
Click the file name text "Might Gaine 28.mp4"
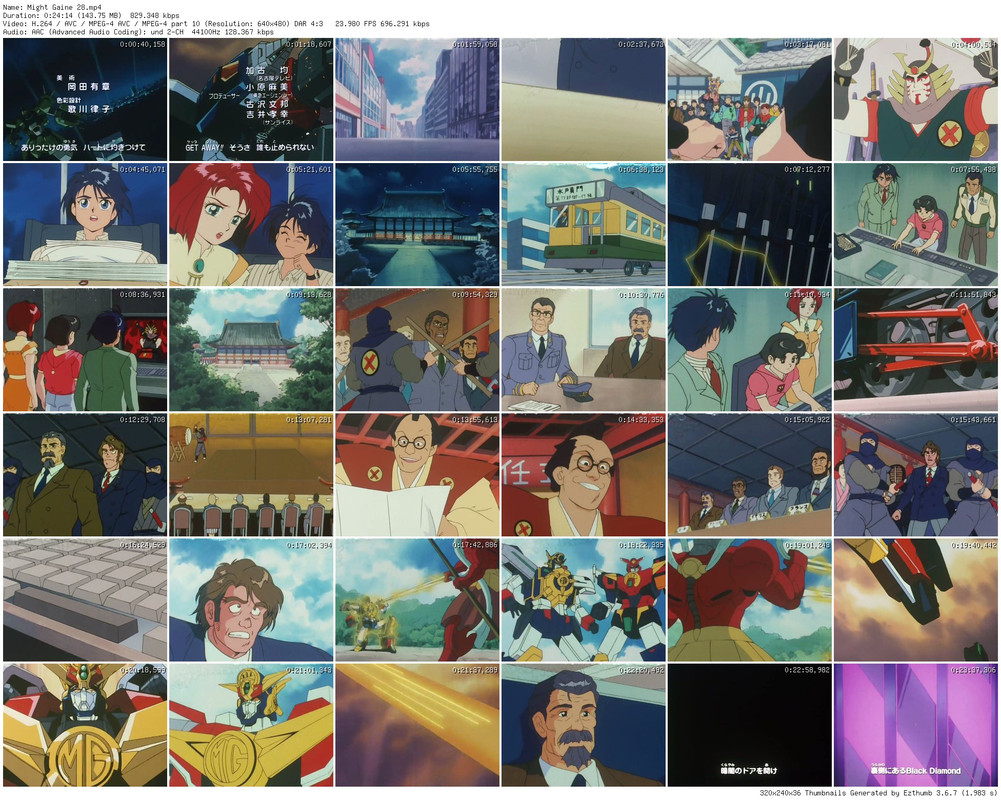coord(64,7)
